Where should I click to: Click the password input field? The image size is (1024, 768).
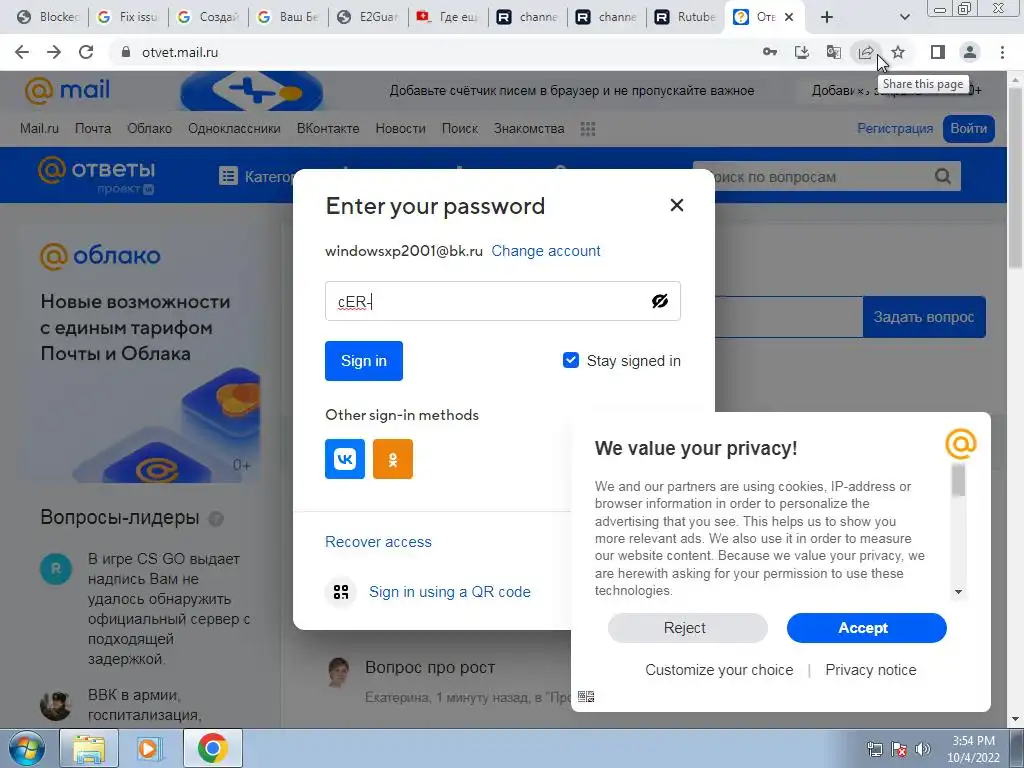(x=503, y=301)
